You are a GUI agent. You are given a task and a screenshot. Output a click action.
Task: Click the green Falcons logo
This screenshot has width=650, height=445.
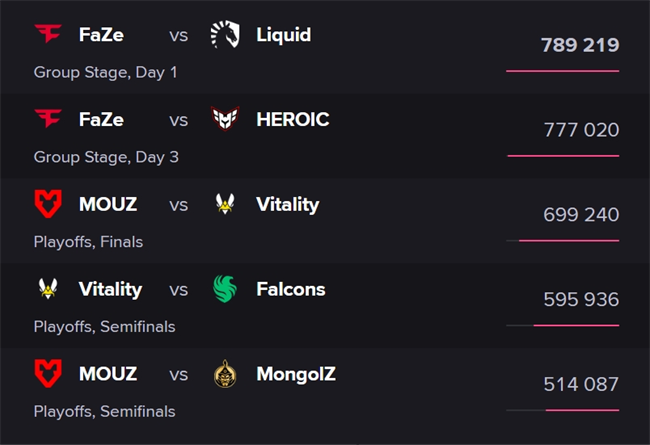[225, 289]
